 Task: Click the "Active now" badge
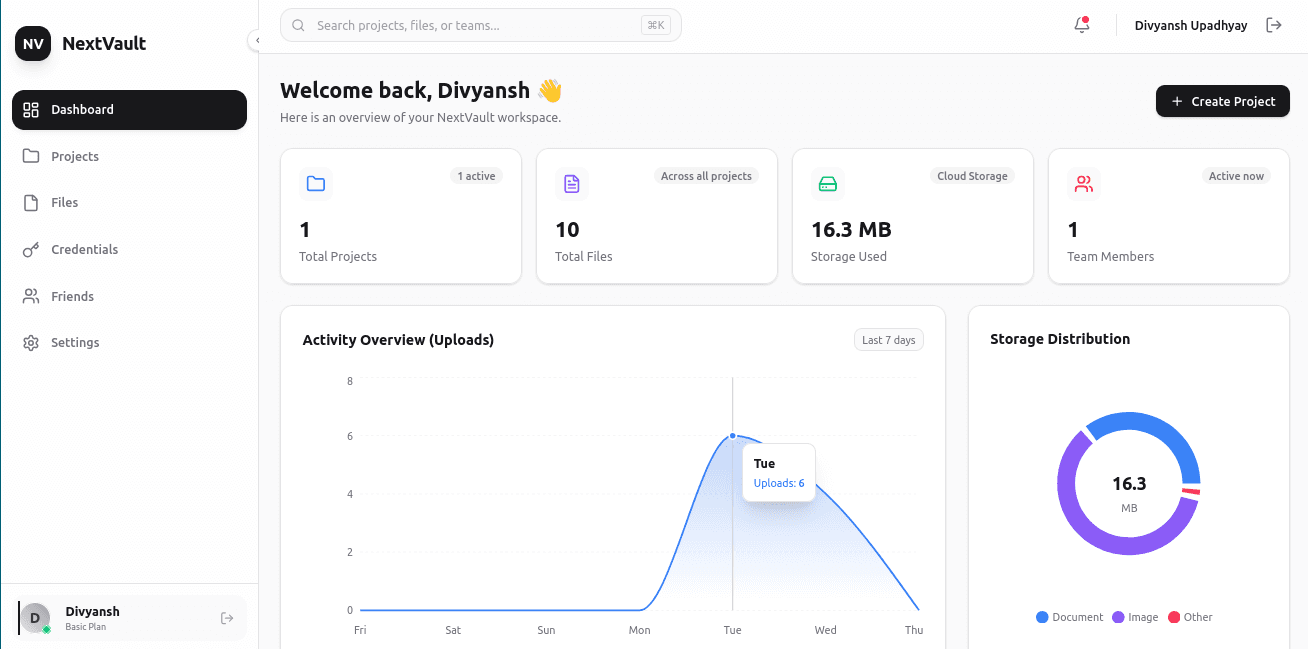1236,176
